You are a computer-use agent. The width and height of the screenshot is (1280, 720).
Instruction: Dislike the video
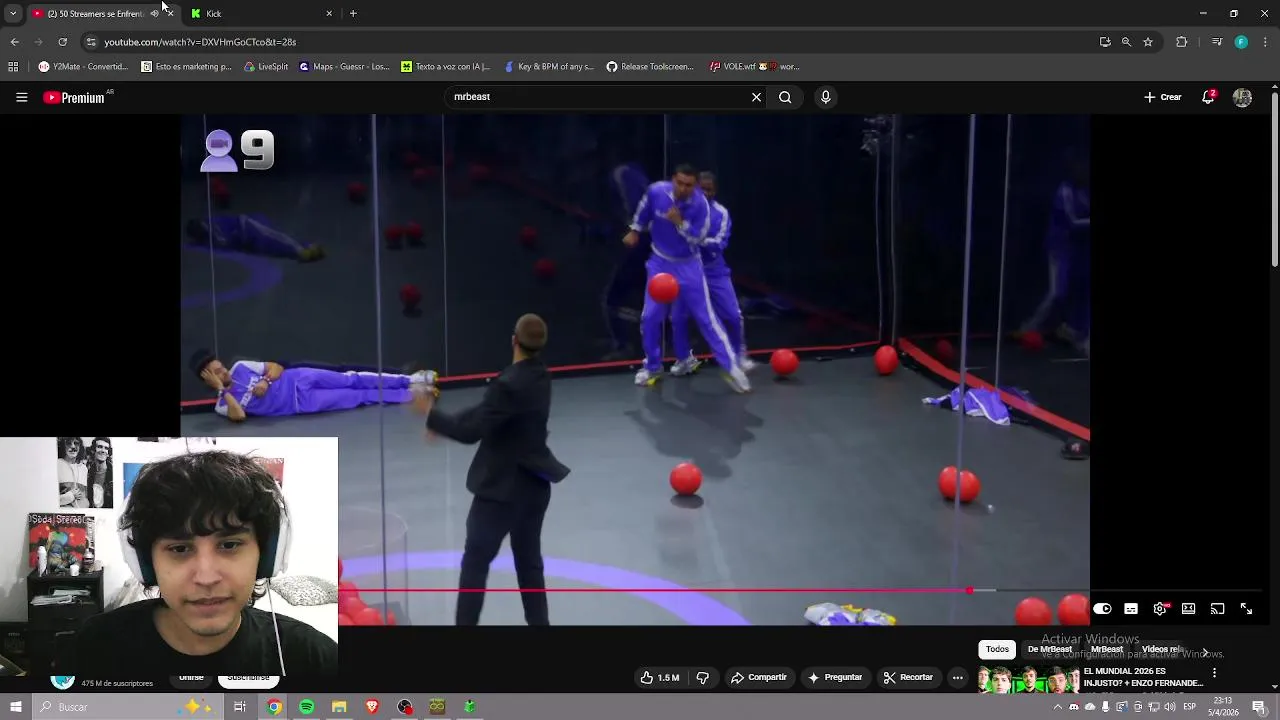(703, 677)
